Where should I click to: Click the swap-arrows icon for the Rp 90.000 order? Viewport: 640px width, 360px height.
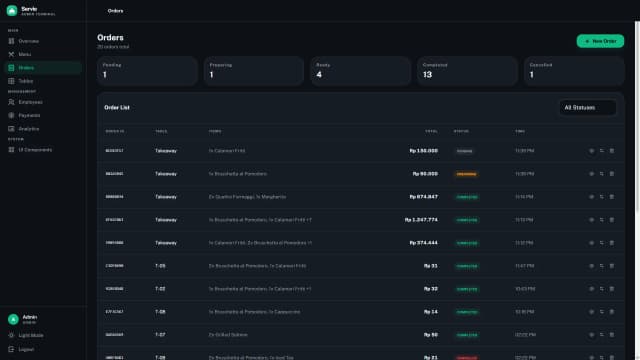(602, 174)
